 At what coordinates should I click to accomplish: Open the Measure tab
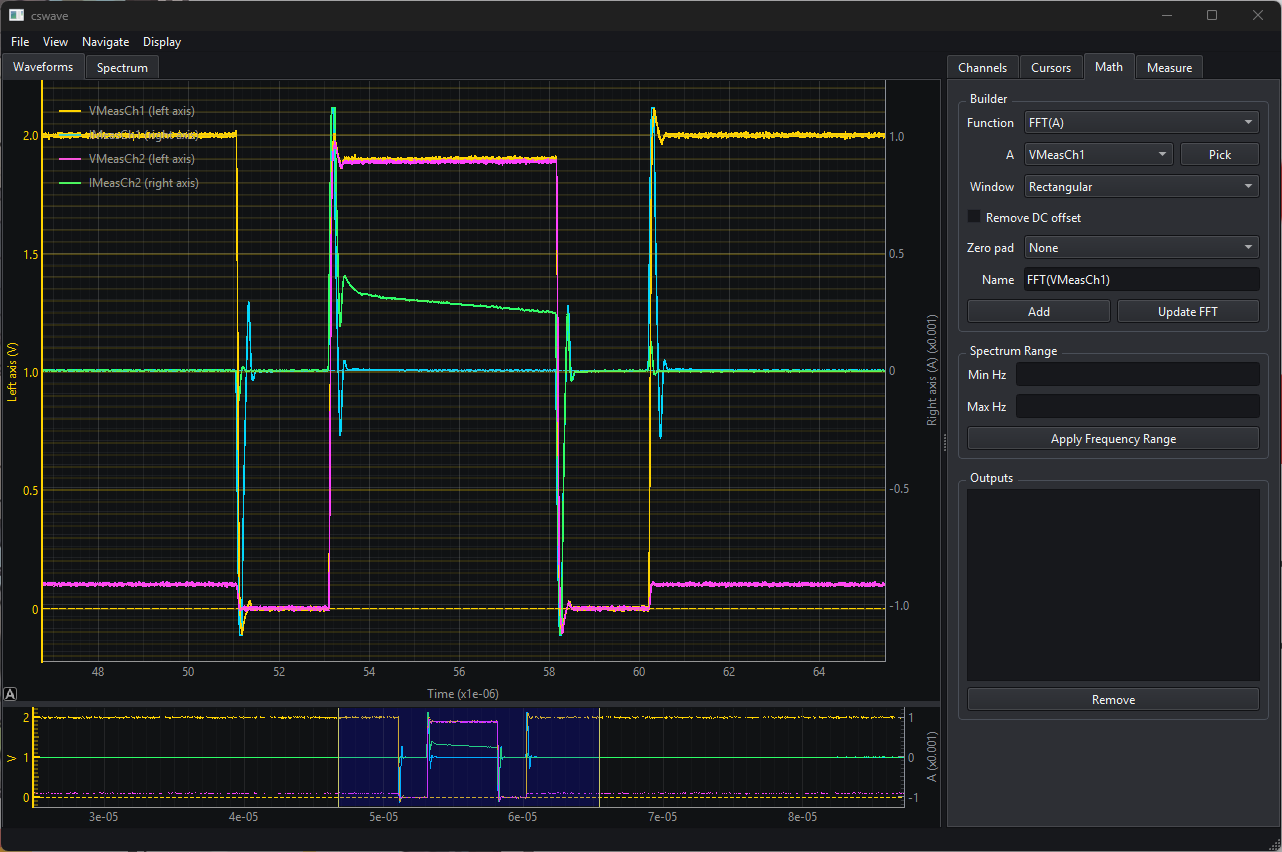click(1169, 67)
